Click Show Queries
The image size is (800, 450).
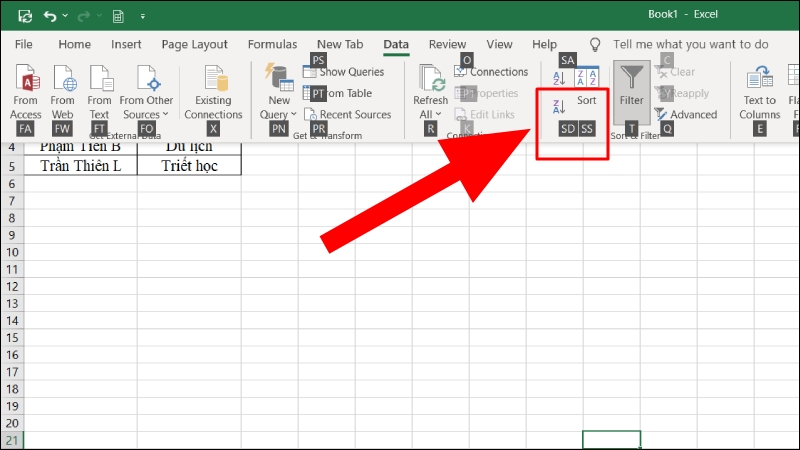[343, 72]
